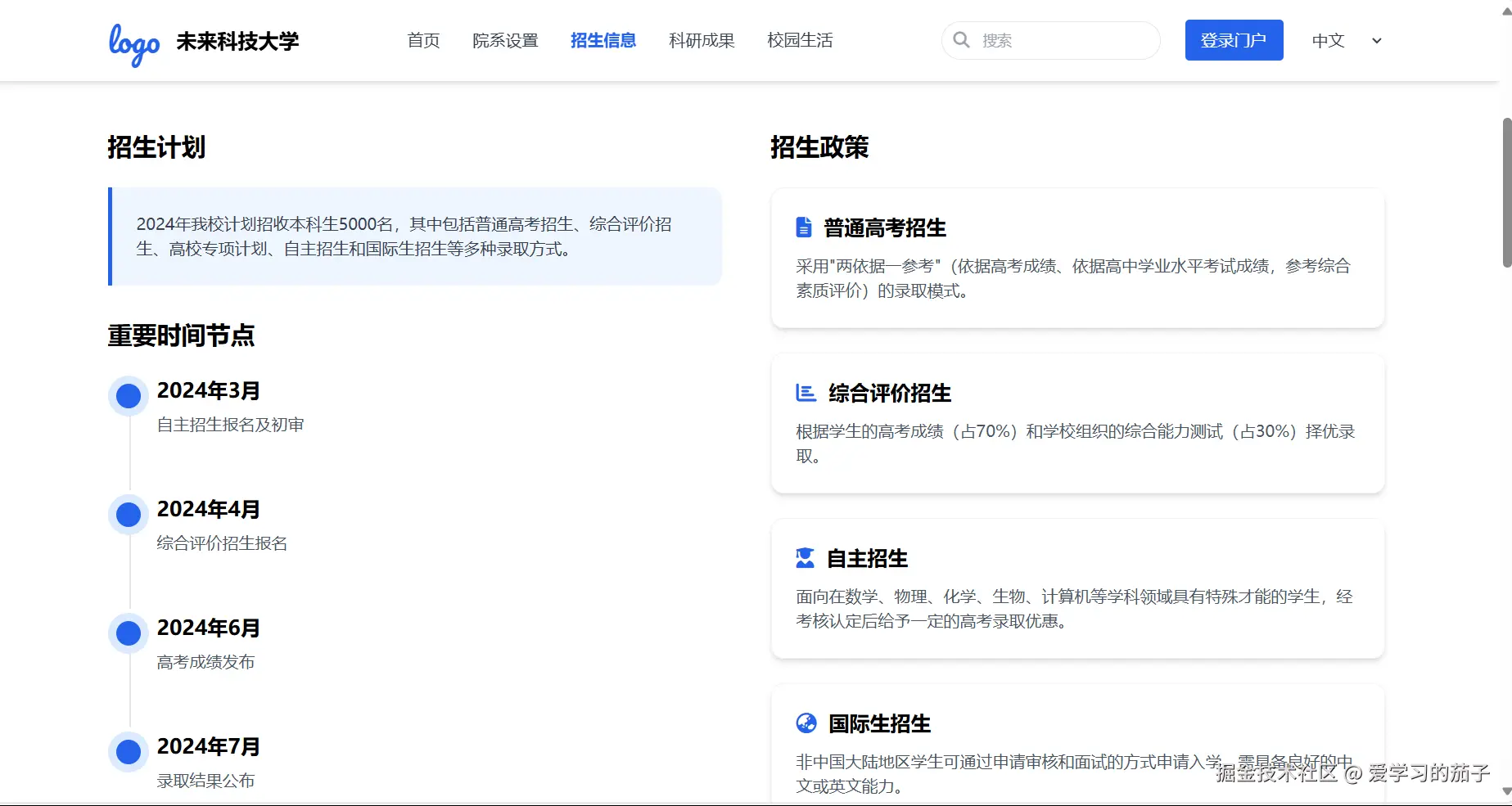Select the 2024年7月 timeline marker
Image resolution: width=1512 pixels, height=806 pixels.
tap(128, 751)
